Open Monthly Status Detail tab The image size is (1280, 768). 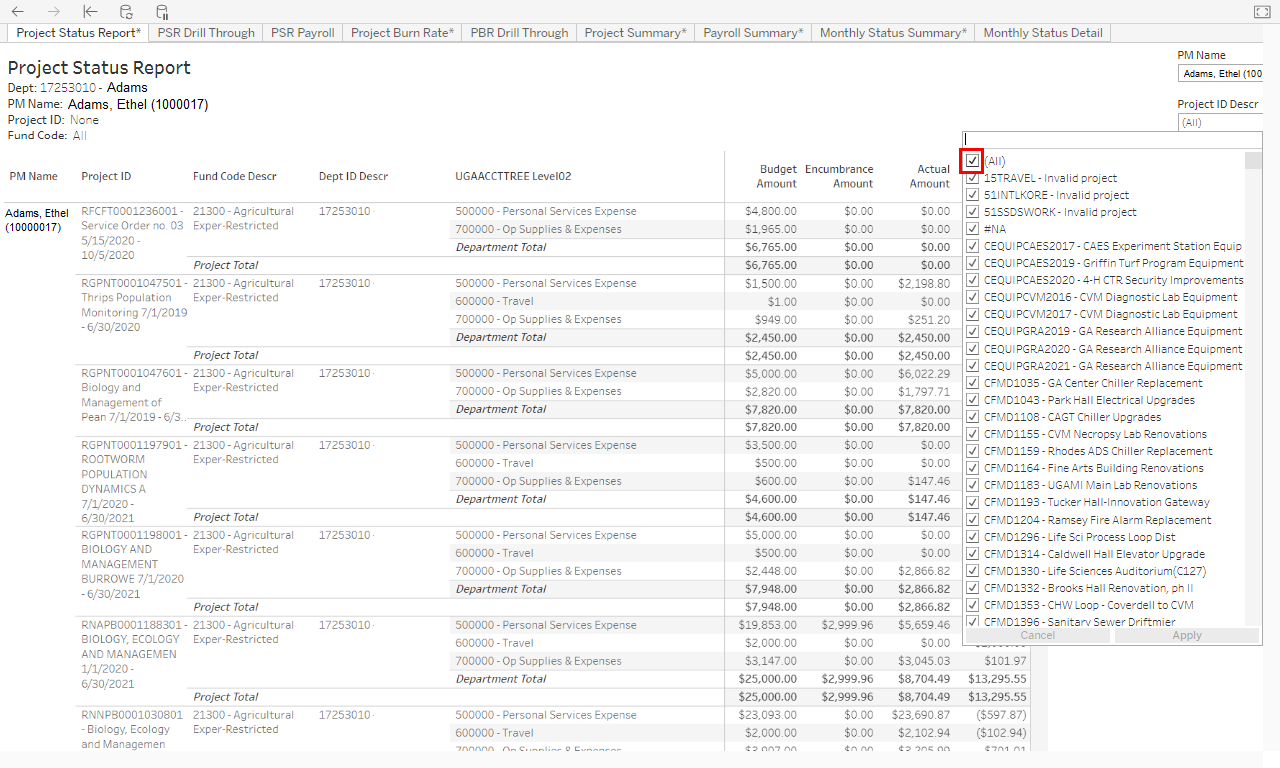1043,33
